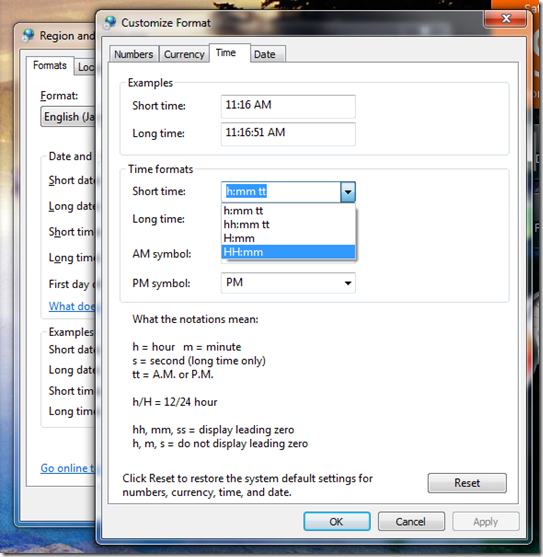Collapse the Short time dropdown arrow
Screen dimensions: 543x557
coord(348,192)
